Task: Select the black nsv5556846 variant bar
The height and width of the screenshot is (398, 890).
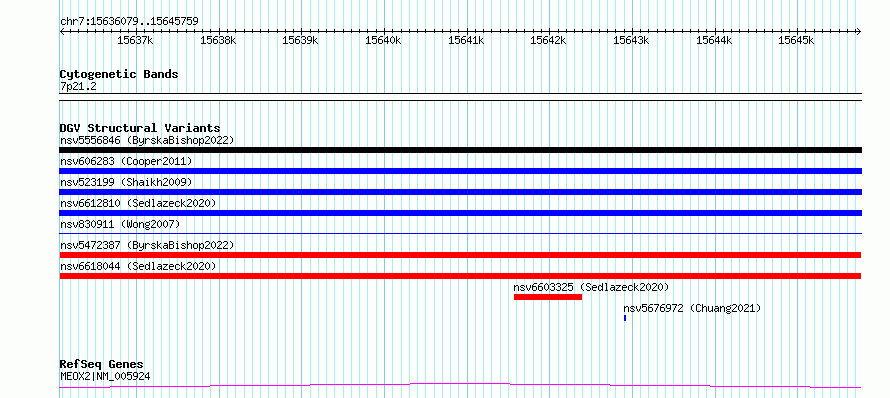Action: click(x=460, y=150)
